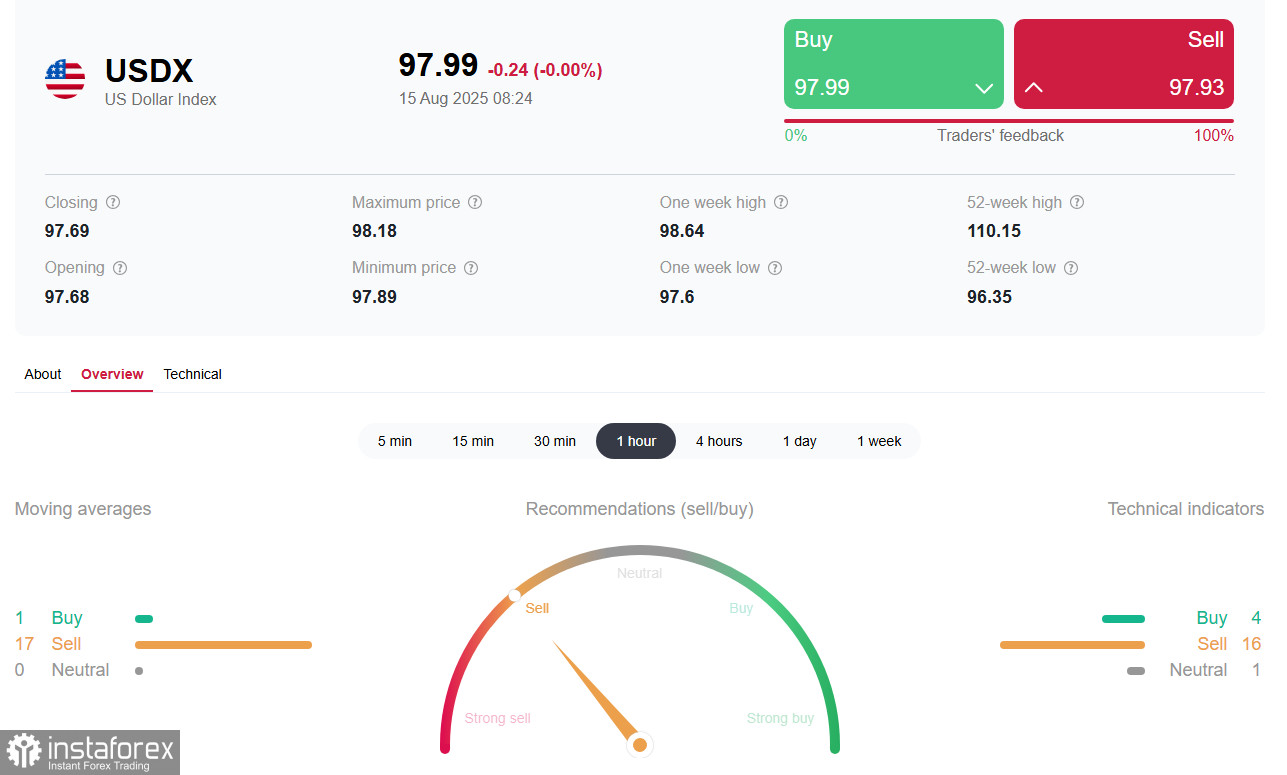Open help icon next to One week high

[781, 202]
